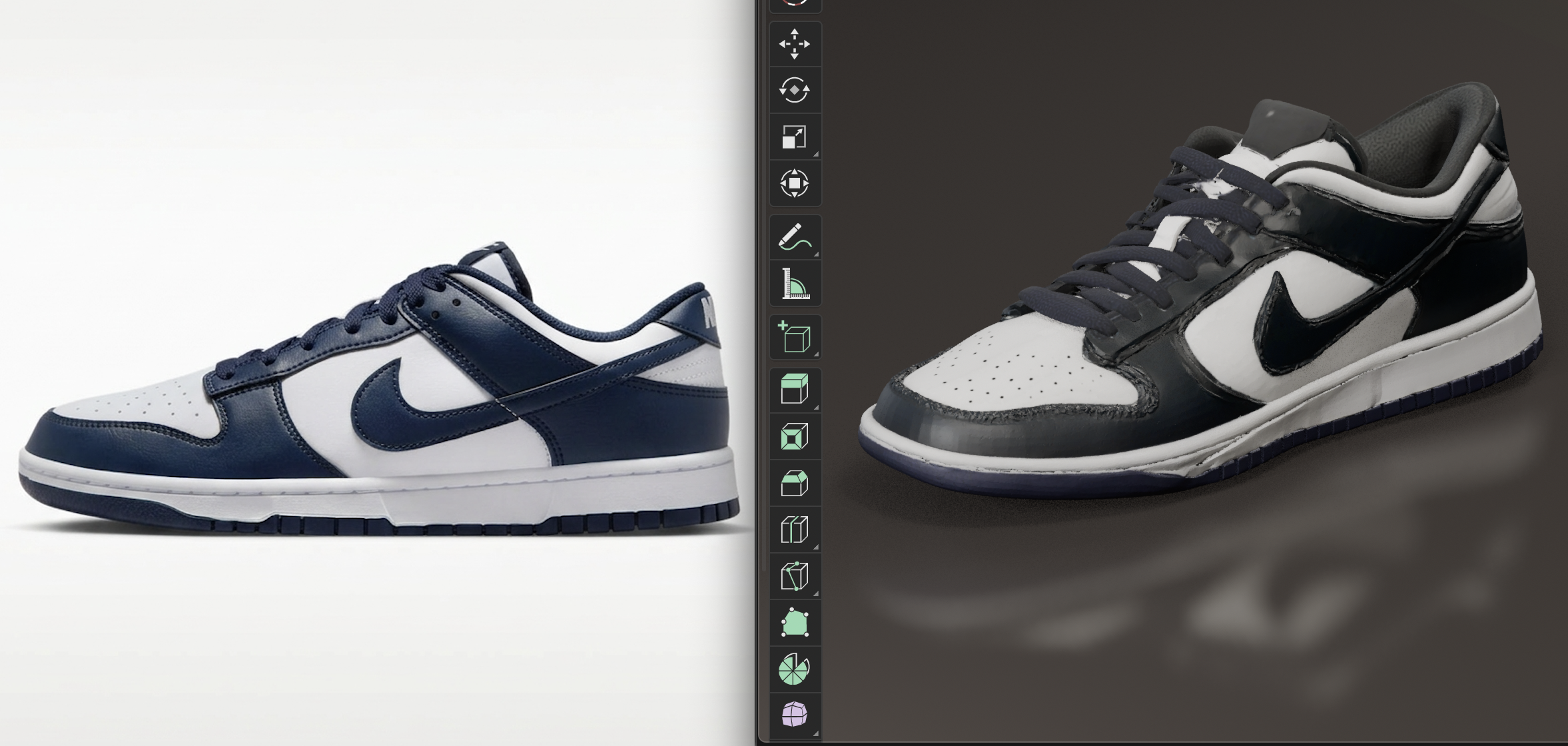Choose the Add Cube tool

[x=795, y=338]
